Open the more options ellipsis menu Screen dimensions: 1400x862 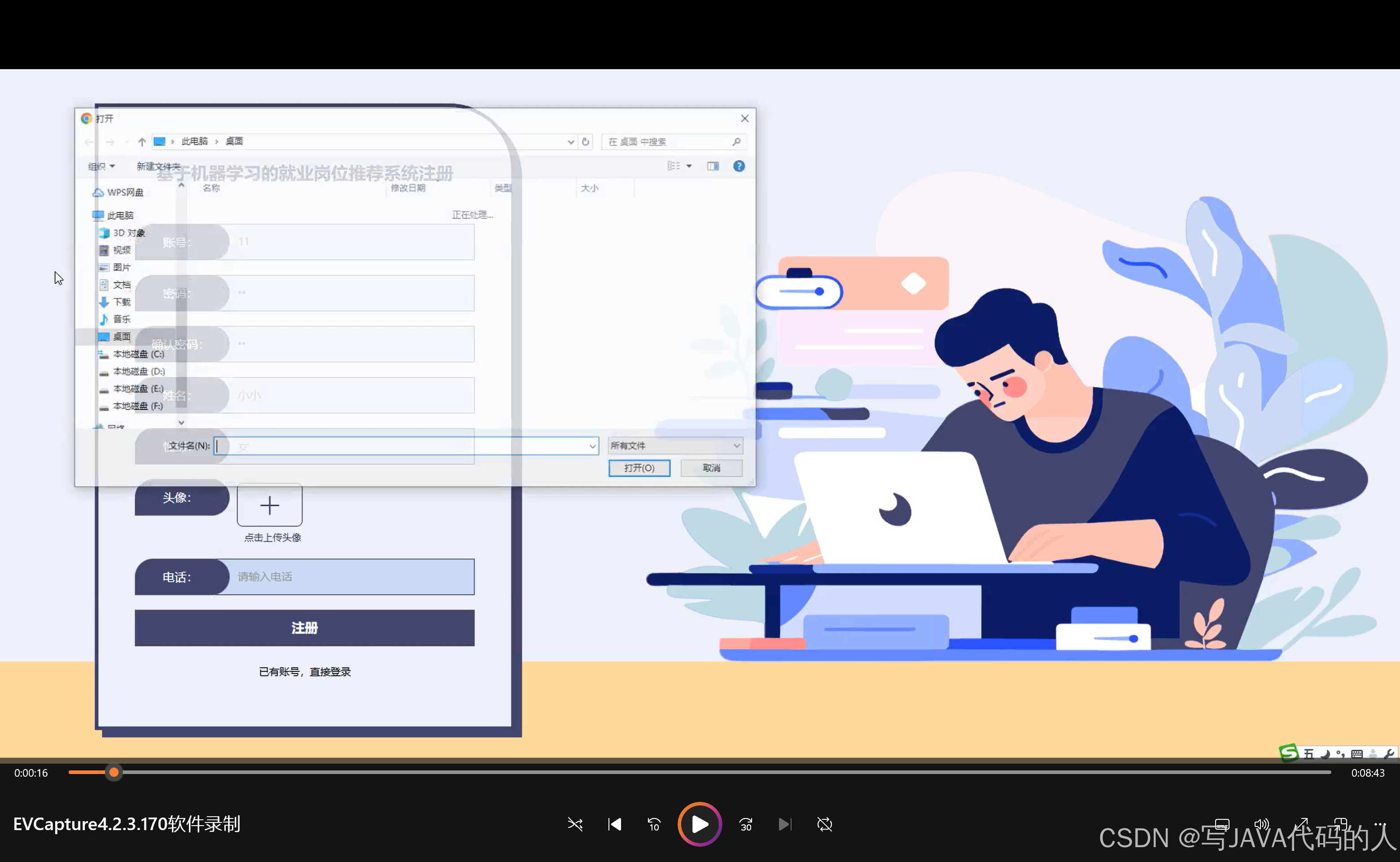tap(1380, 824)
